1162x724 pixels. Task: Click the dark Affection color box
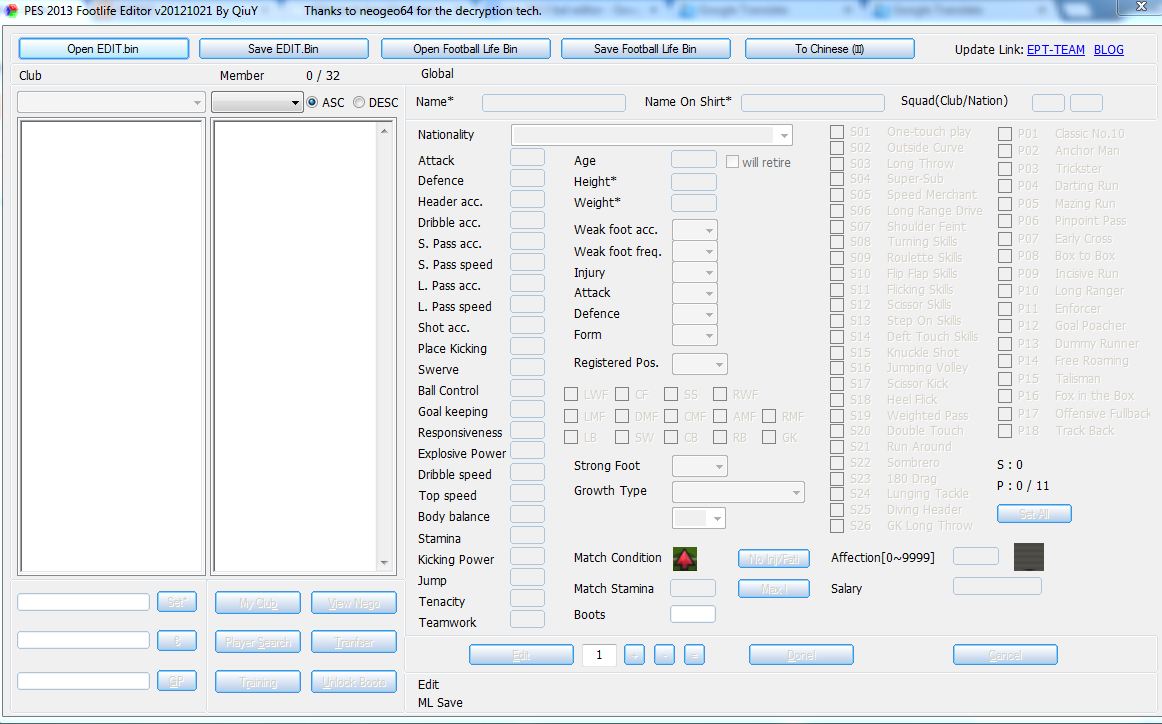1028,557
